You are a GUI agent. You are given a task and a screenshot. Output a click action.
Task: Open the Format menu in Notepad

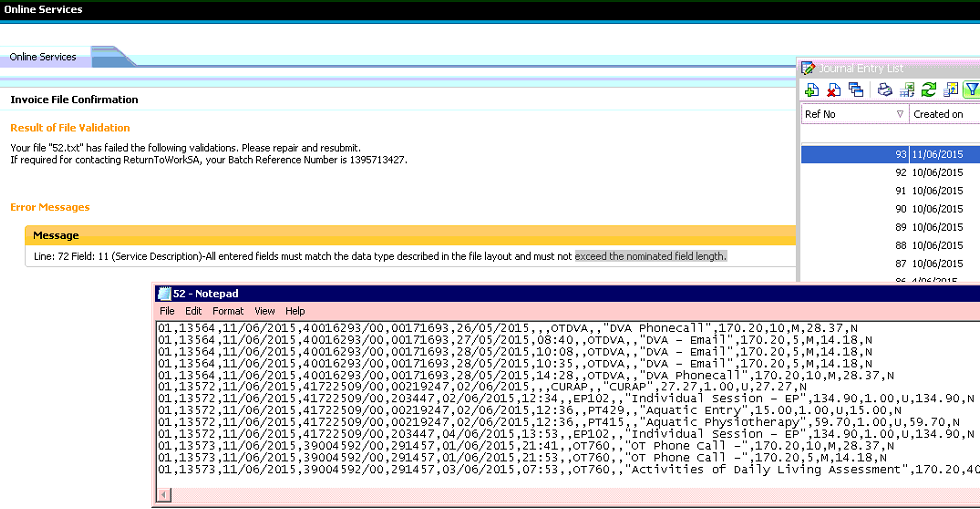[228, 311]
